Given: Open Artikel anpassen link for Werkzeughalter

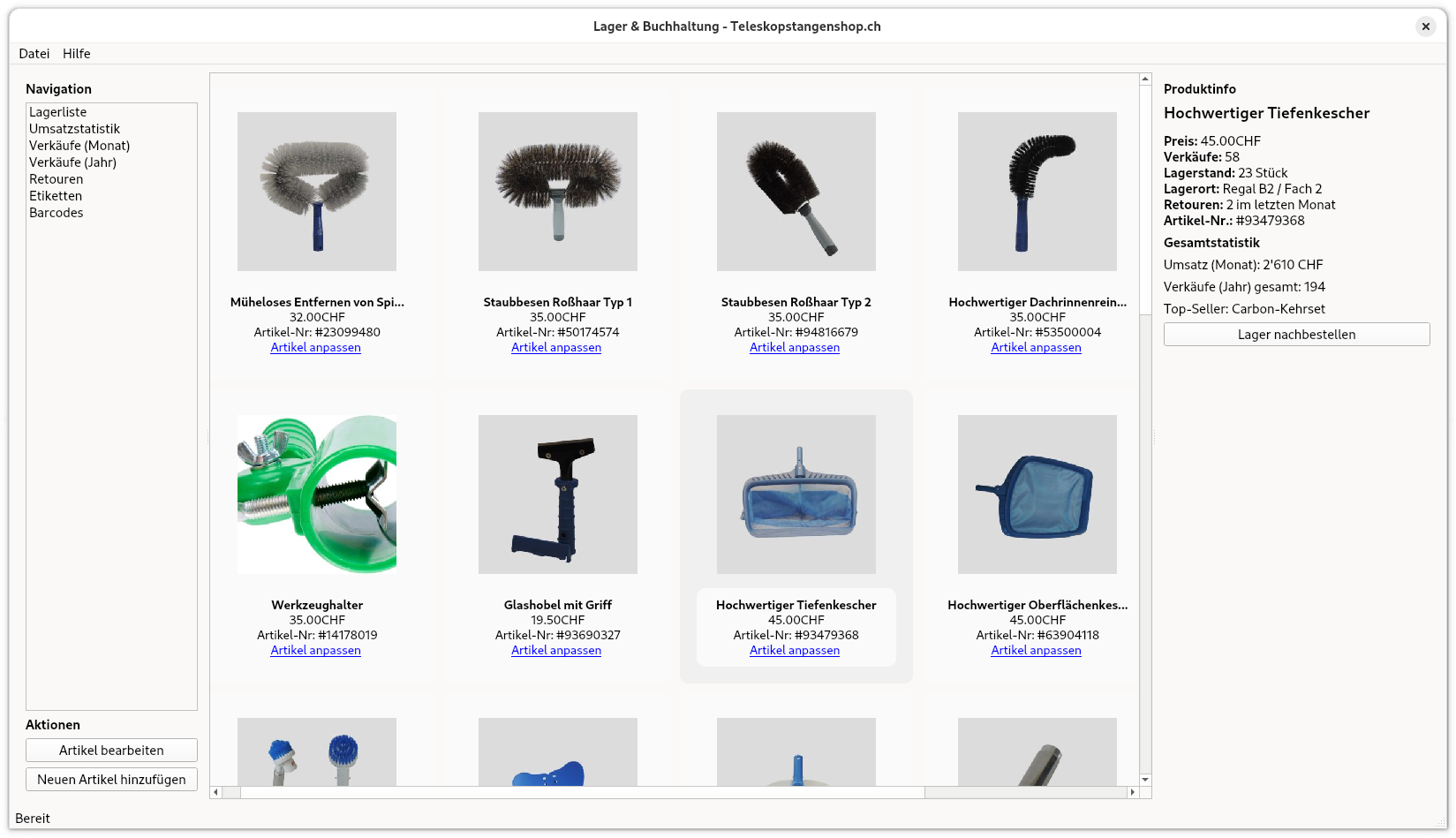Looking at the screenshot, I should tap(315, 651).
